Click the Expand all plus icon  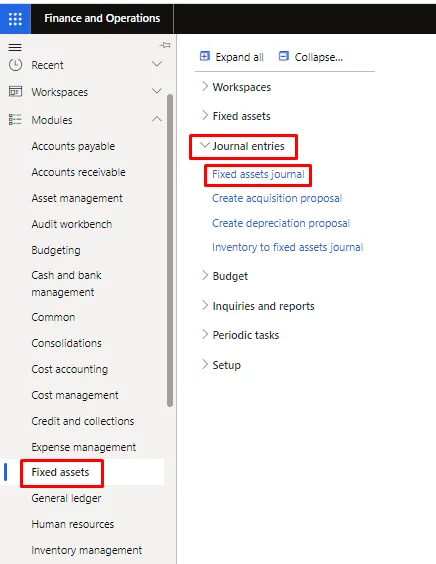pos(205,56)
